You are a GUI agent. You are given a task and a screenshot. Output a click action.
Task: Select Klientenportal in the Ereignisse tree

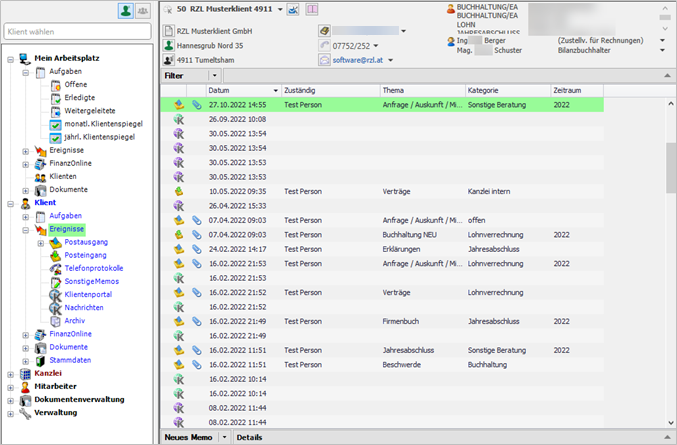point(88,294)
